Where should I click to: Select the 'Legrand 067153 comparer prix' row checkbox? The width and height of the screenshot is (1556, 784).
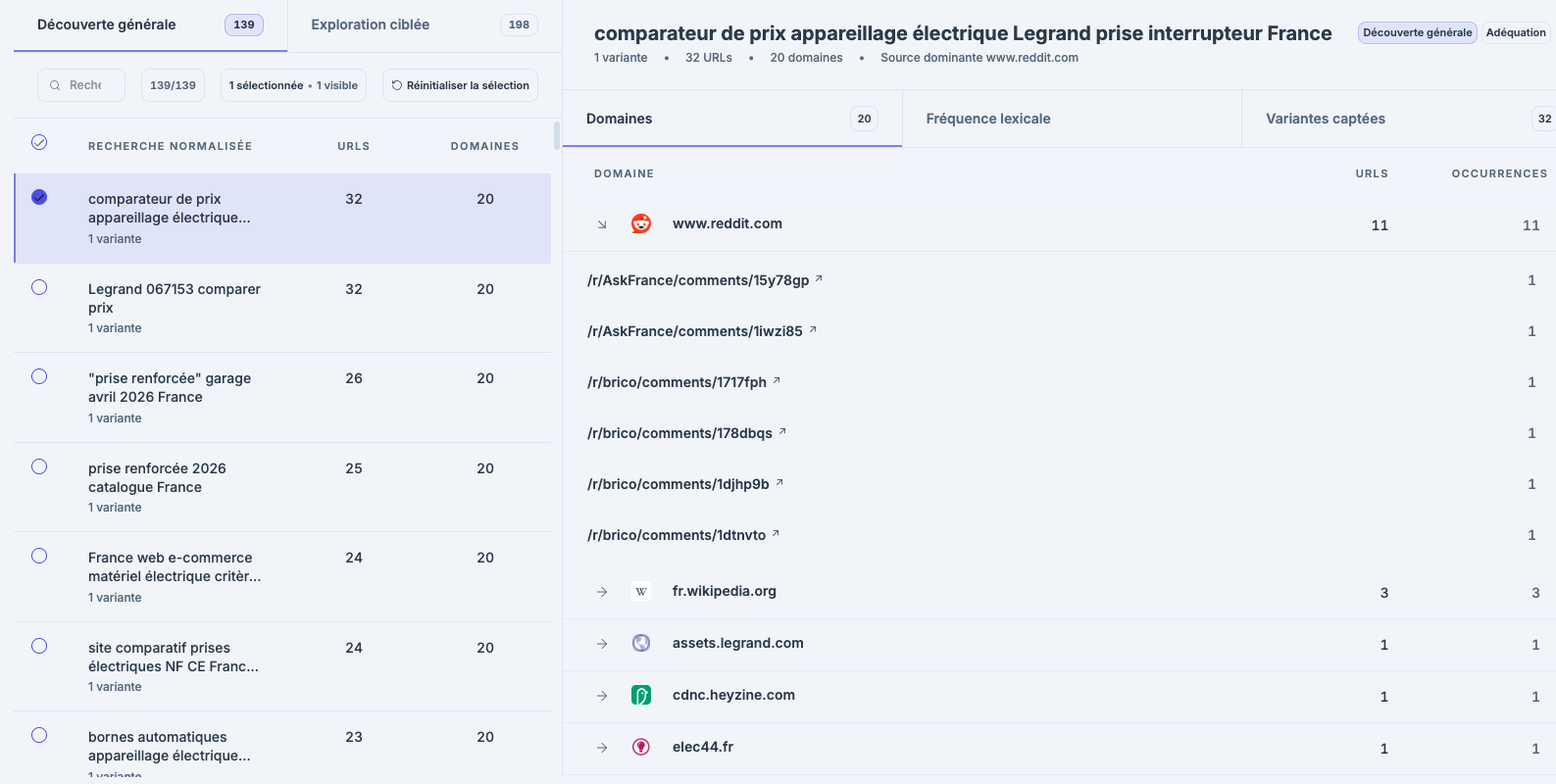point(39,287)
